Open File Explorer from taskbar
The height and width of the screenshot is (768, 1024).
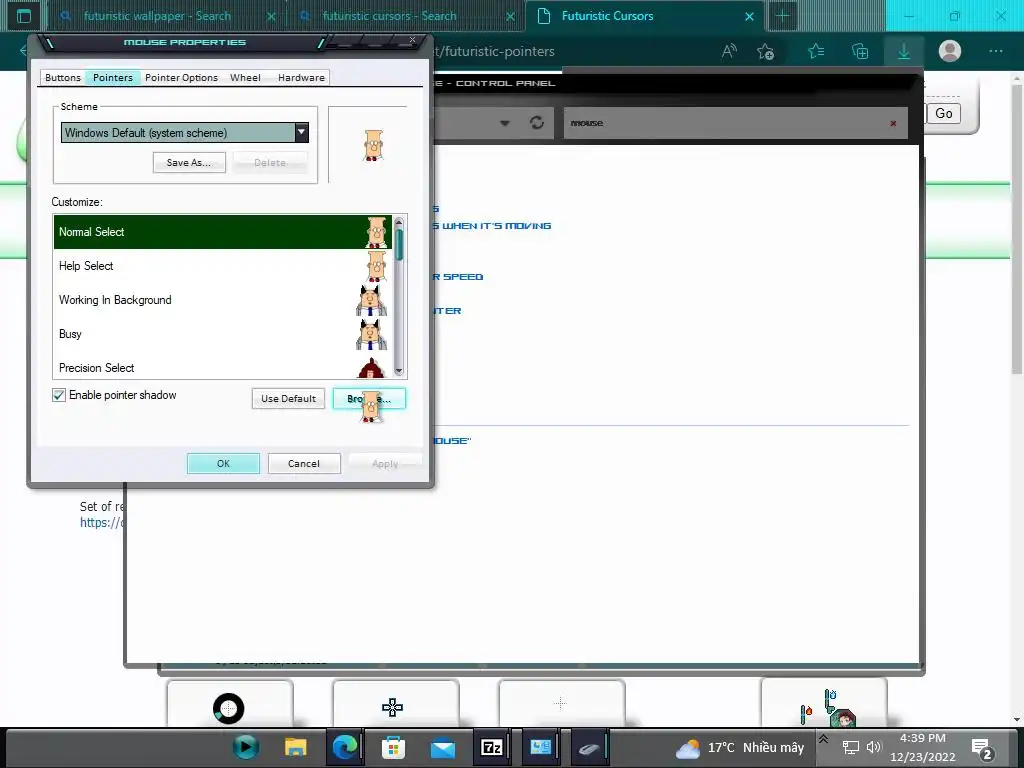click(295, 747)
